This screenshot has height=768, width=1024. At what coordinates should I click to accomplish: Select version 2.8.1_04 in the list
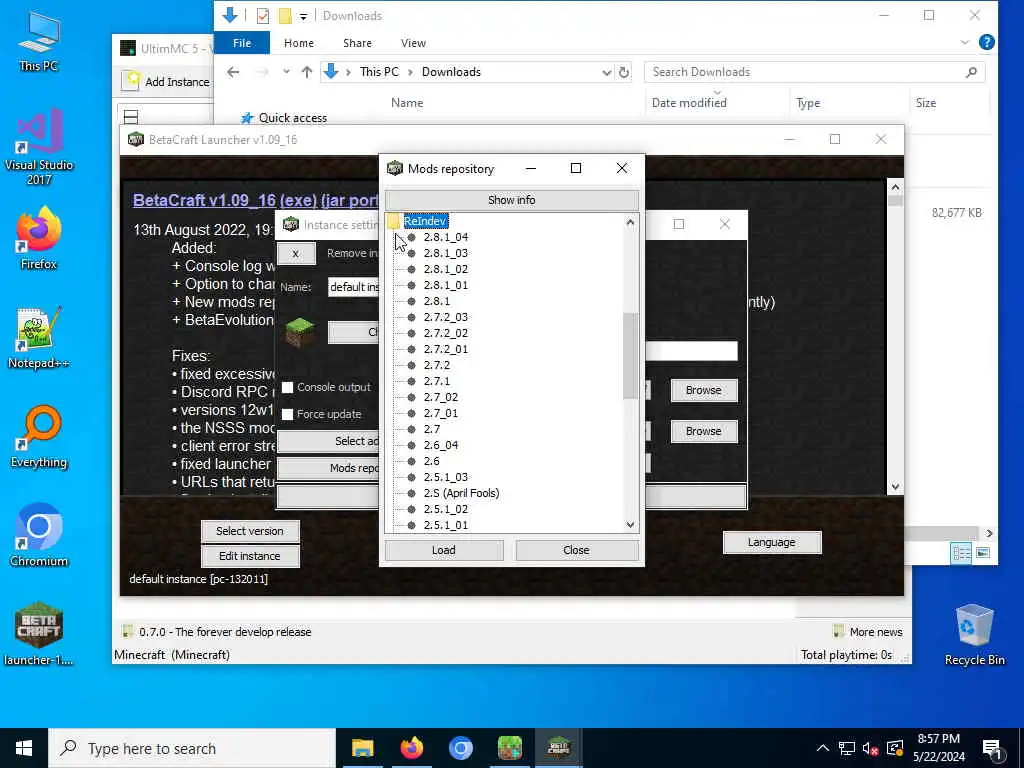[x=446, y=237]
